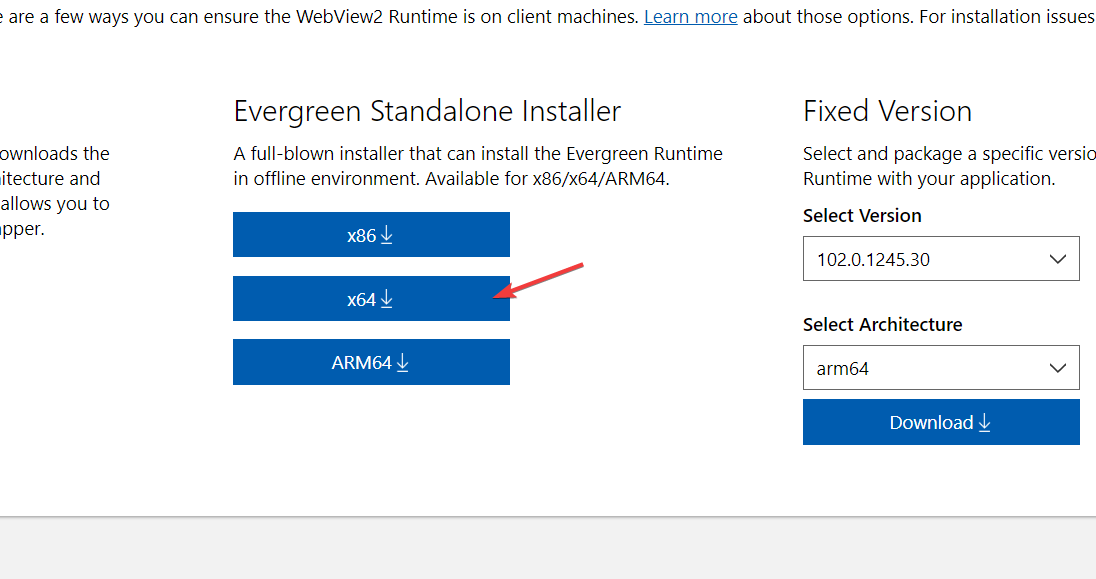
Task: Download the x86 Evergreen Standalone Installer
Action: pos(371,235)
